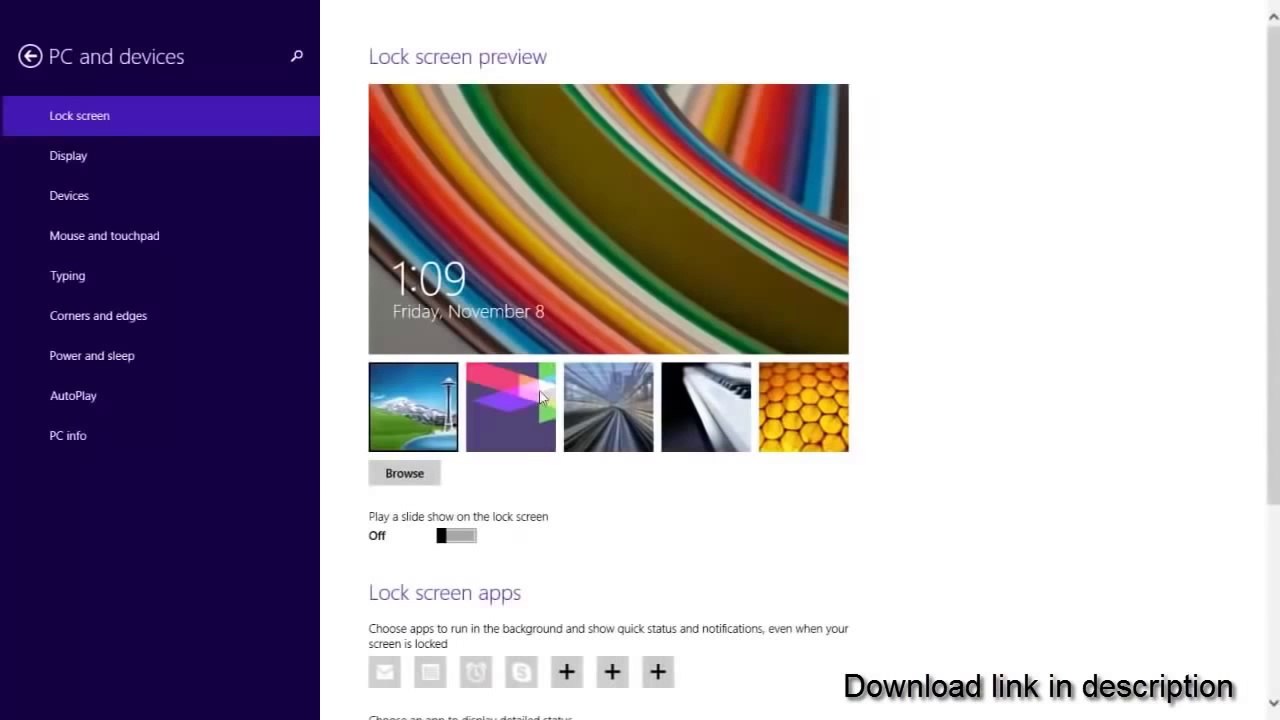
Task: Choose the Space Needle landscape thumbnail
Action: [413, 407]
